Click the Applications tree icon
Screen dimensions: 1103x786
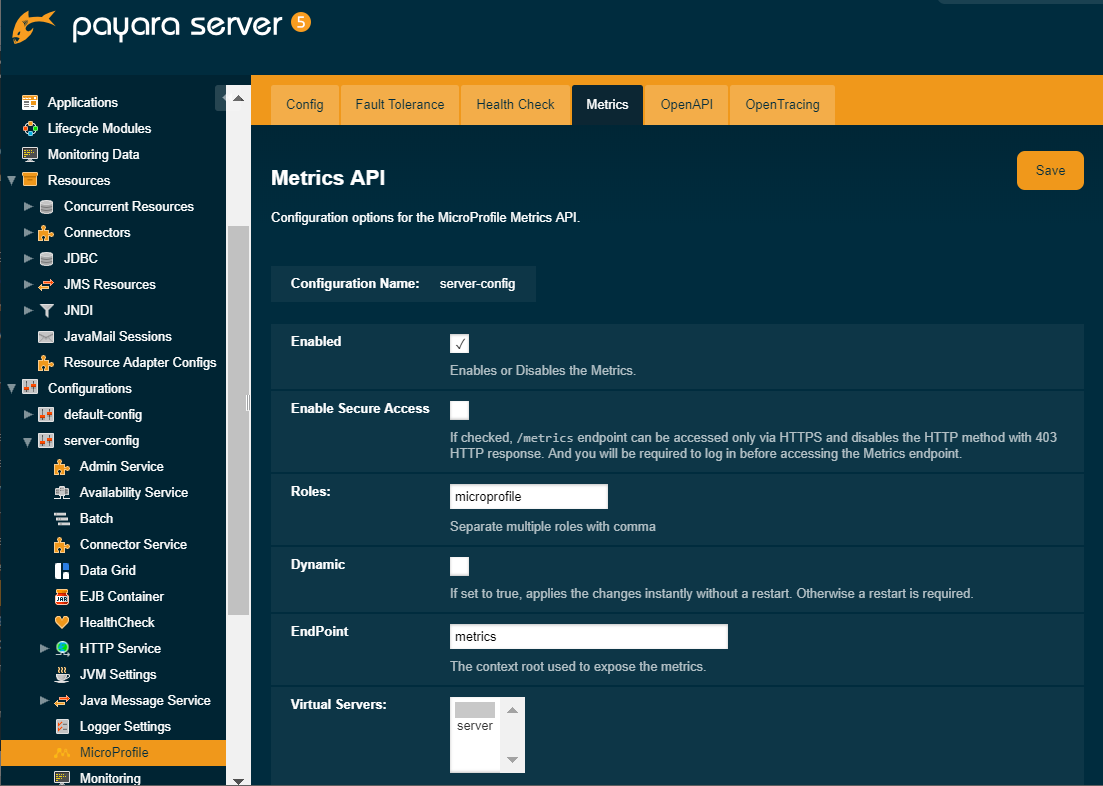(30, 103)
